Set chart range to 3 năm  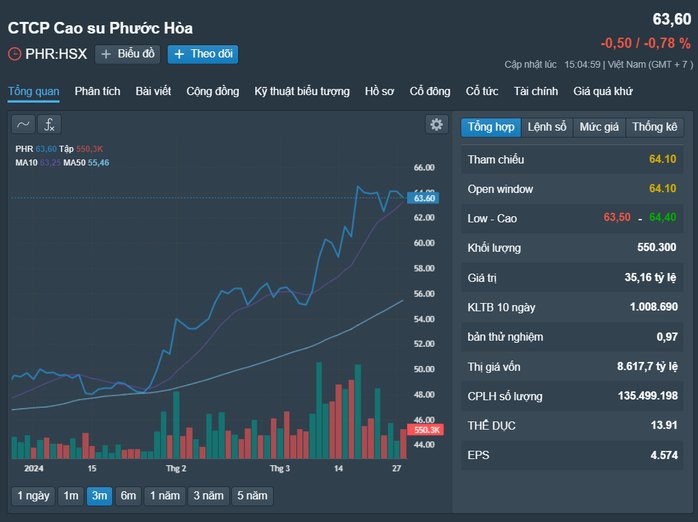(x=208, y=496)
